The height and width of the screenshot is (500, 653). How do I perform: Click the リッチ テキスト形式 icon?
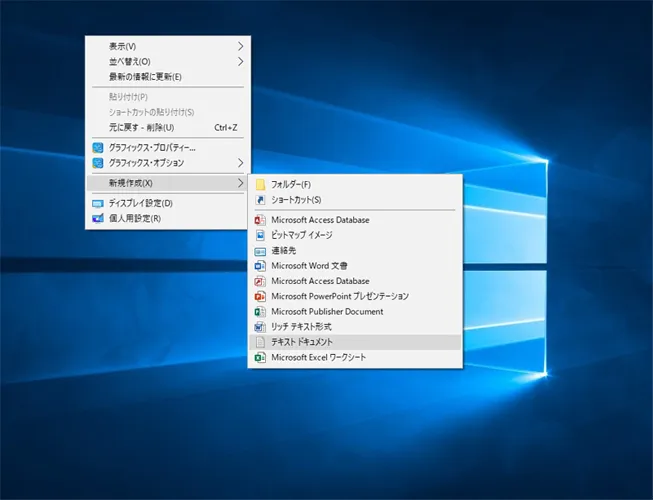pos(260,327)
